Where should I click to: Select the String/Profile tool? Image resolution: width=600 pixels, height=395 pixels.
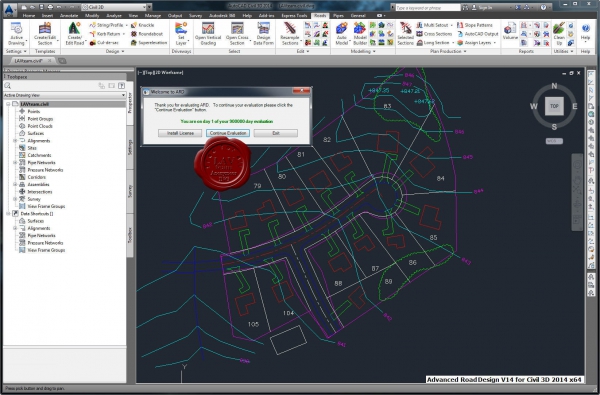point(108,25)
